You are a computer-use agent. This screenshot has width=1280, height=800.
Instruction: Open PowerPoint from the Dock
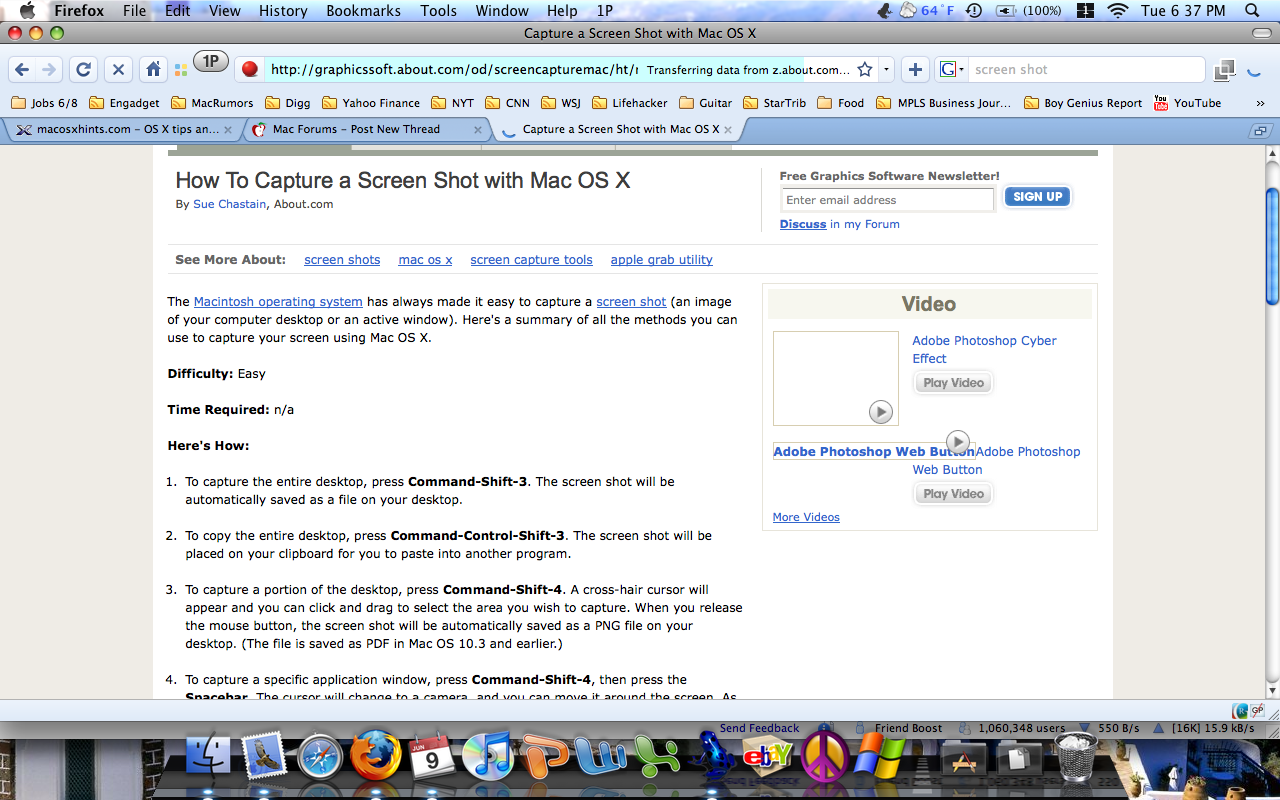click(x=546, y=757)
